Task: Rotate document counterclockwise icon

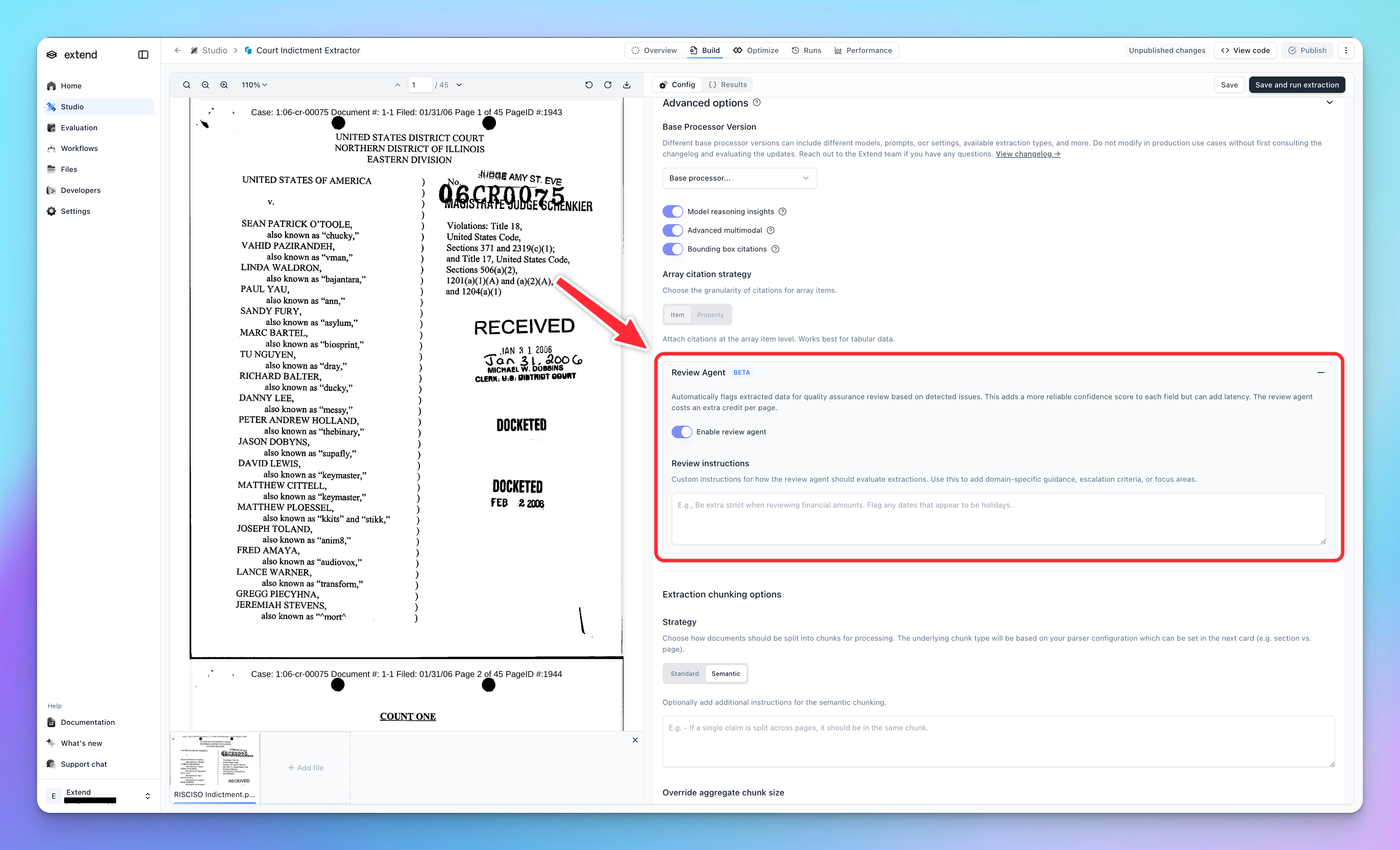Action: [x=589, y=85]
